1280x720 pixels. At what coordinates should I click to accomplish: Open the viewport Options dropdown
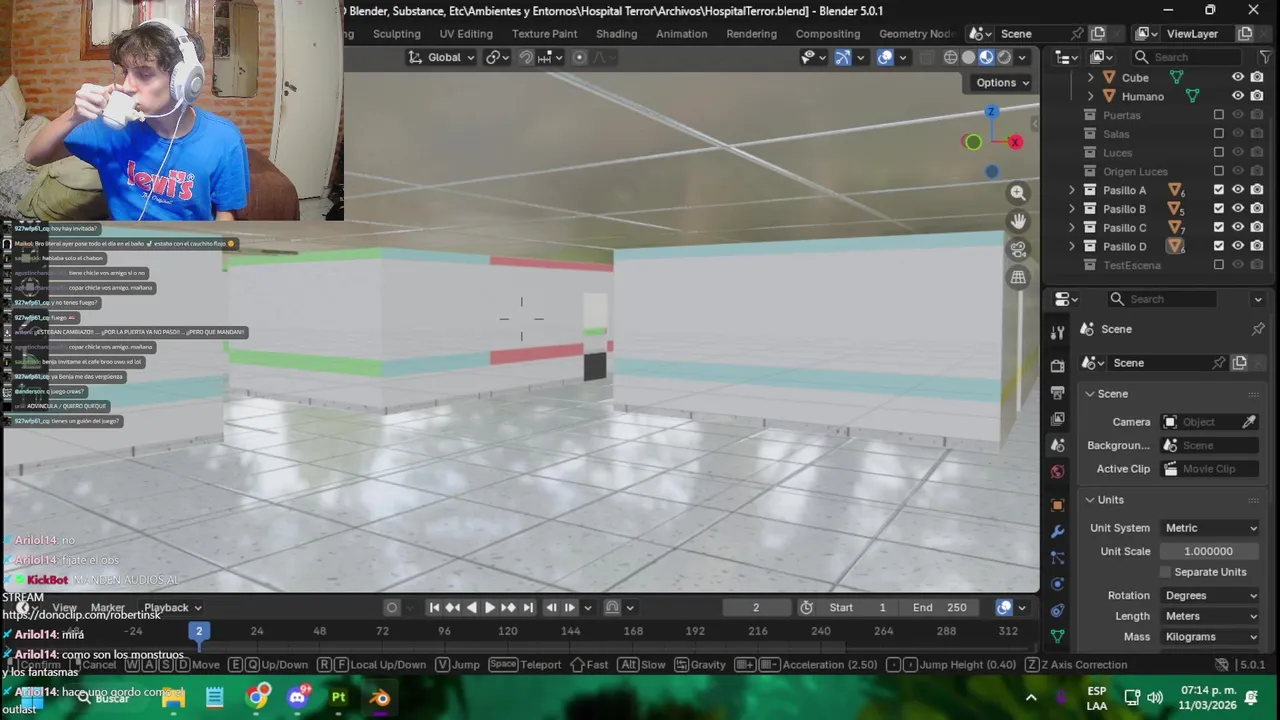[x=1003, y=82]
